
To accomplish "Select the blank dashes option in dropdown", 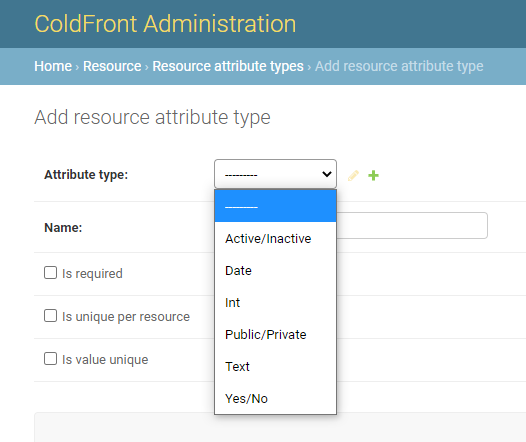I will point(275,206).
